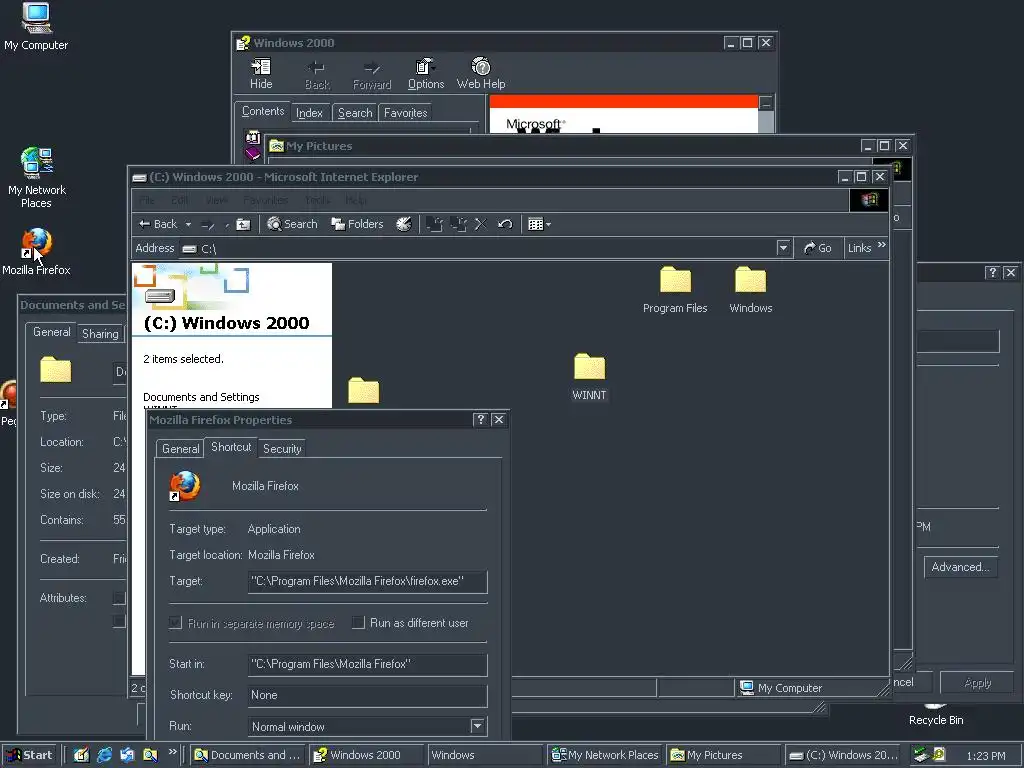Click the Delete X icon in the Explorer toolbar
The width and height of the screenshot is (1024, 768).
481,224
